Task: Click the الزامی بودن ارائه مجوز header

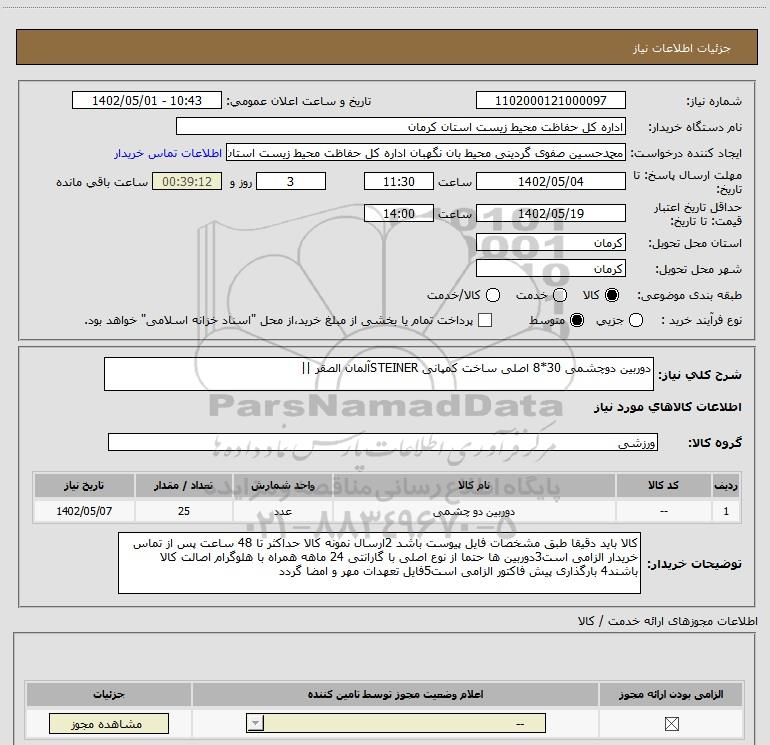Action: point(671,694)
